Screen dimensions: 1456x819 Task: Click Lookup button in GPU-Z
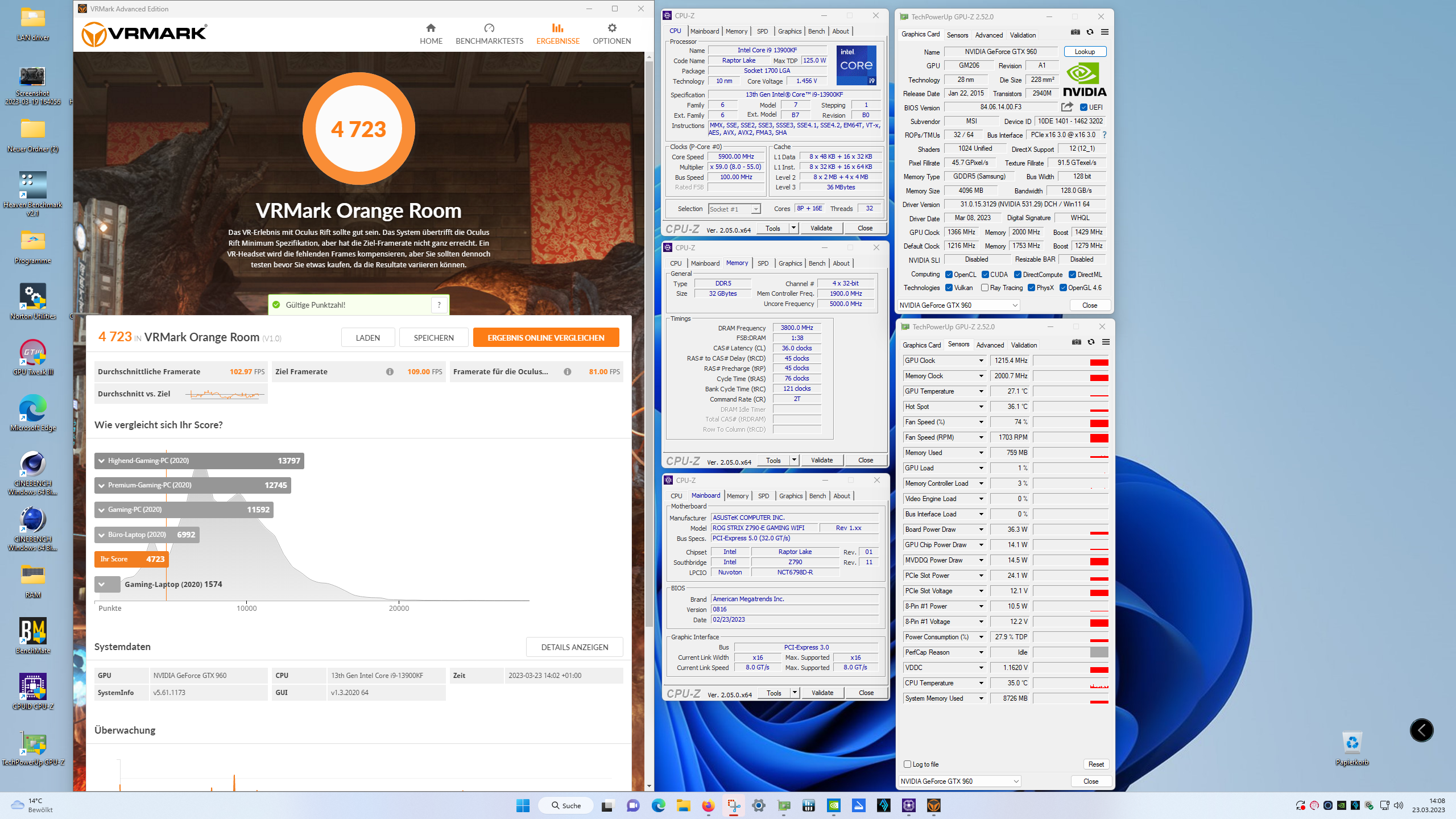tap(1085, 51)
